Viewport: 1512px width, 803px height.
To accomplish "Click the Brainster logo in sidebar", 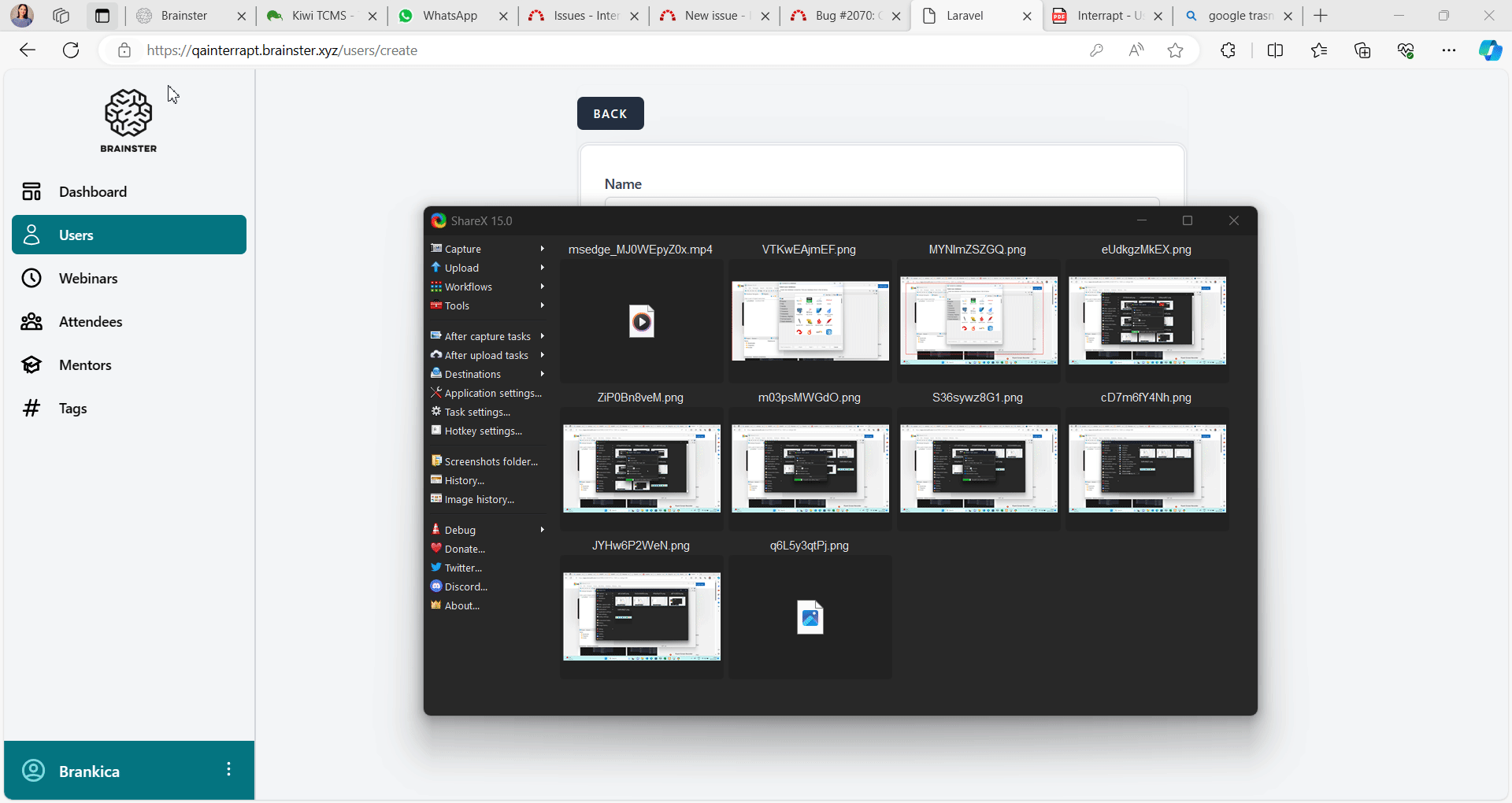I will [x=128, y=120].
